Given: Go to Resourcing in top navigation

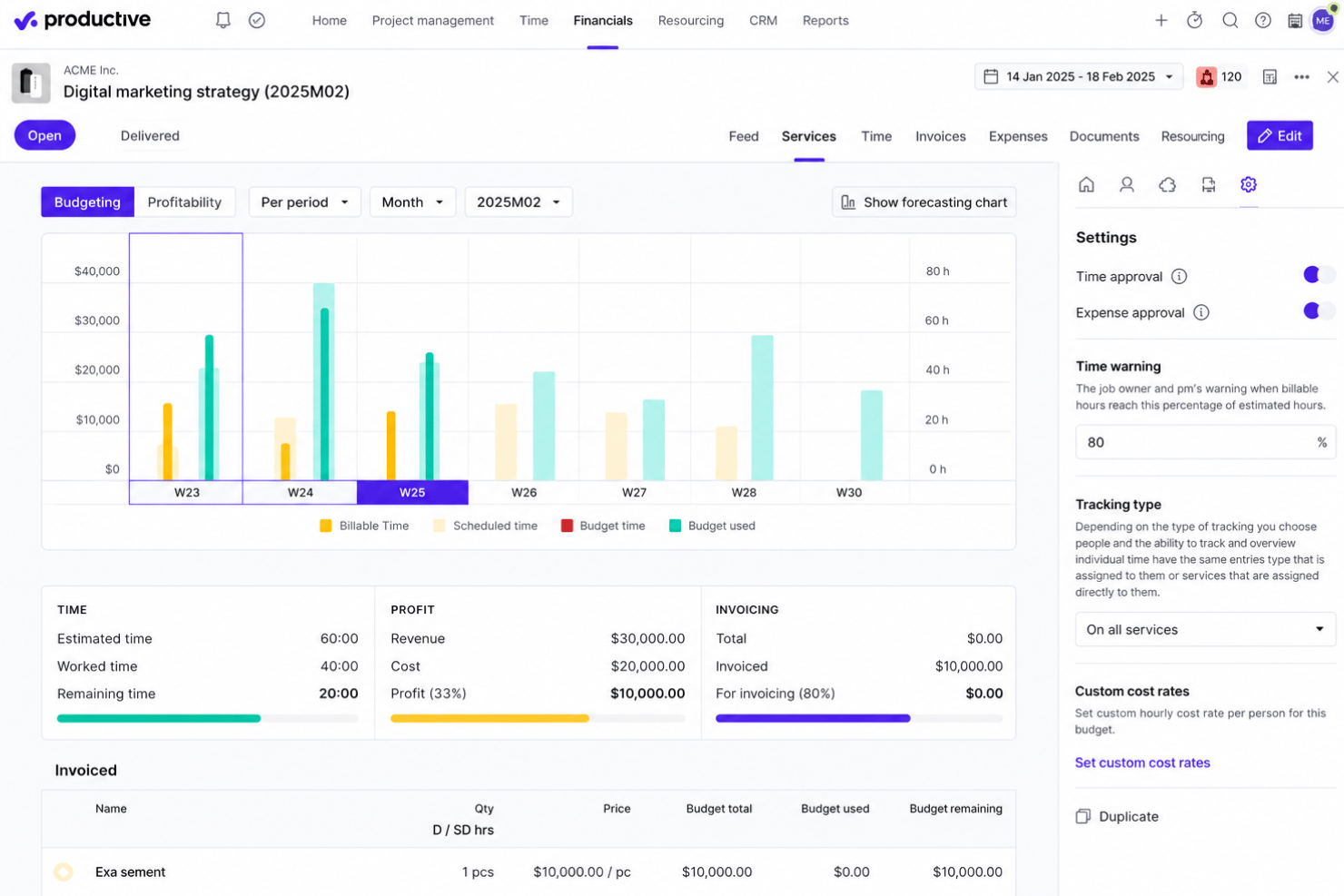Looking at the screenshot, I should (691, 20).
